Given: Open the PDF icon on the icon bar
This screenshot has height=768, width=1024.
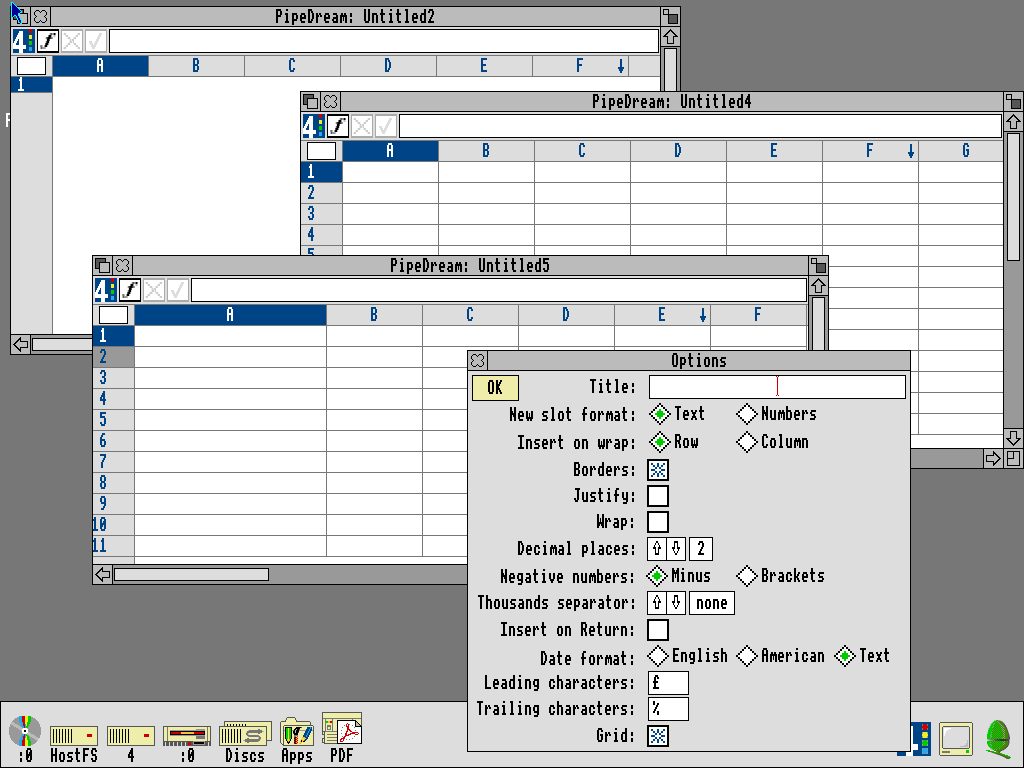Looking at the screenshot, I should pos(342,729).
